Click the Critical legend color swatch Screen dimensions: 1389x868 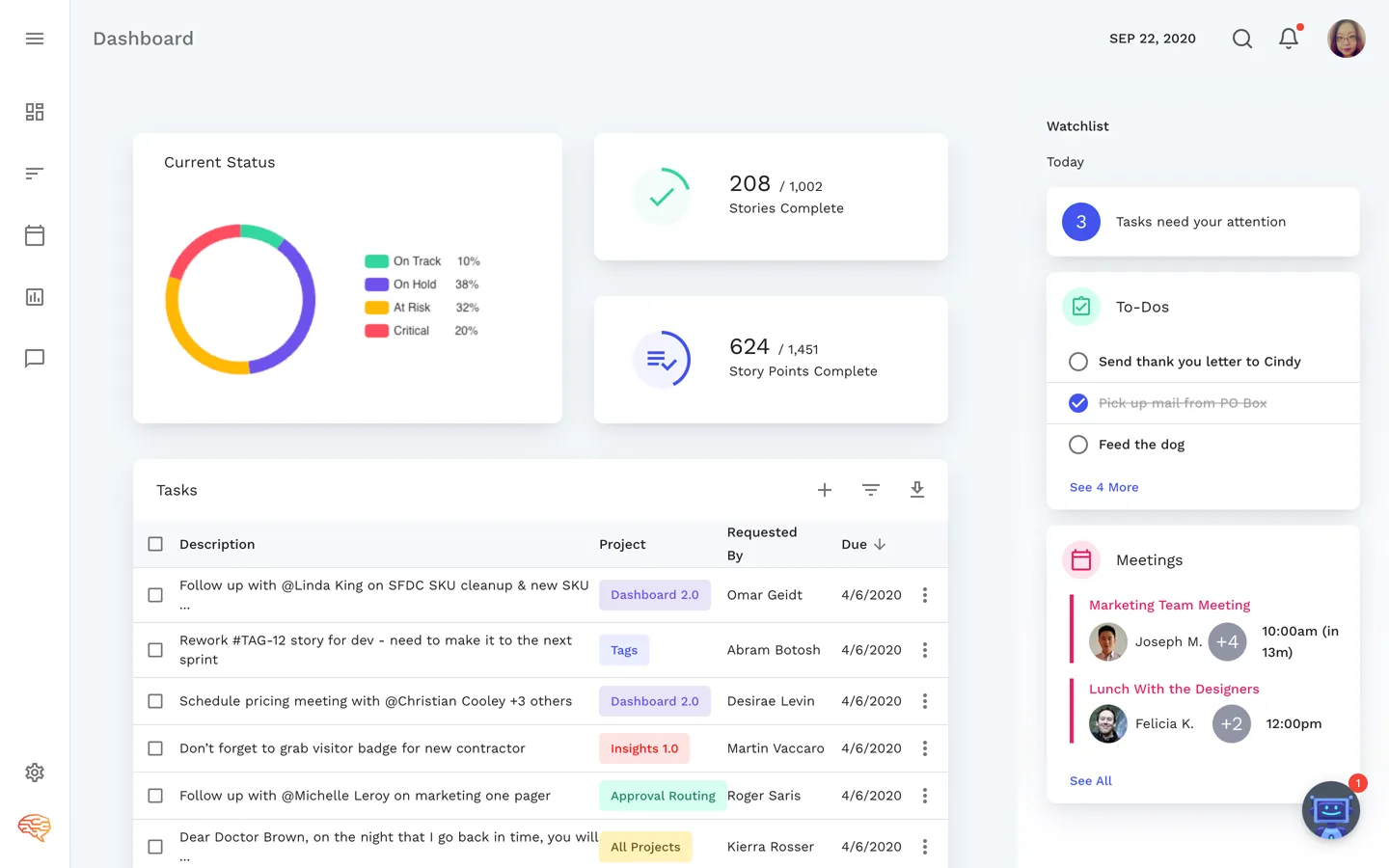pos(376,331)
